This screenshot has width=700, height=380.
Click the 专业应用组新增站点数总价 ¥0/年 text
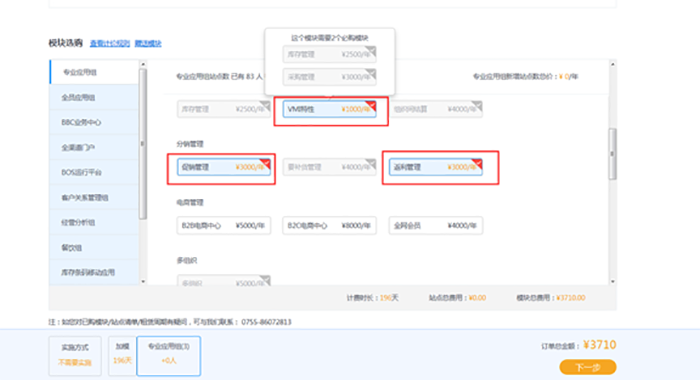(525, 76)
